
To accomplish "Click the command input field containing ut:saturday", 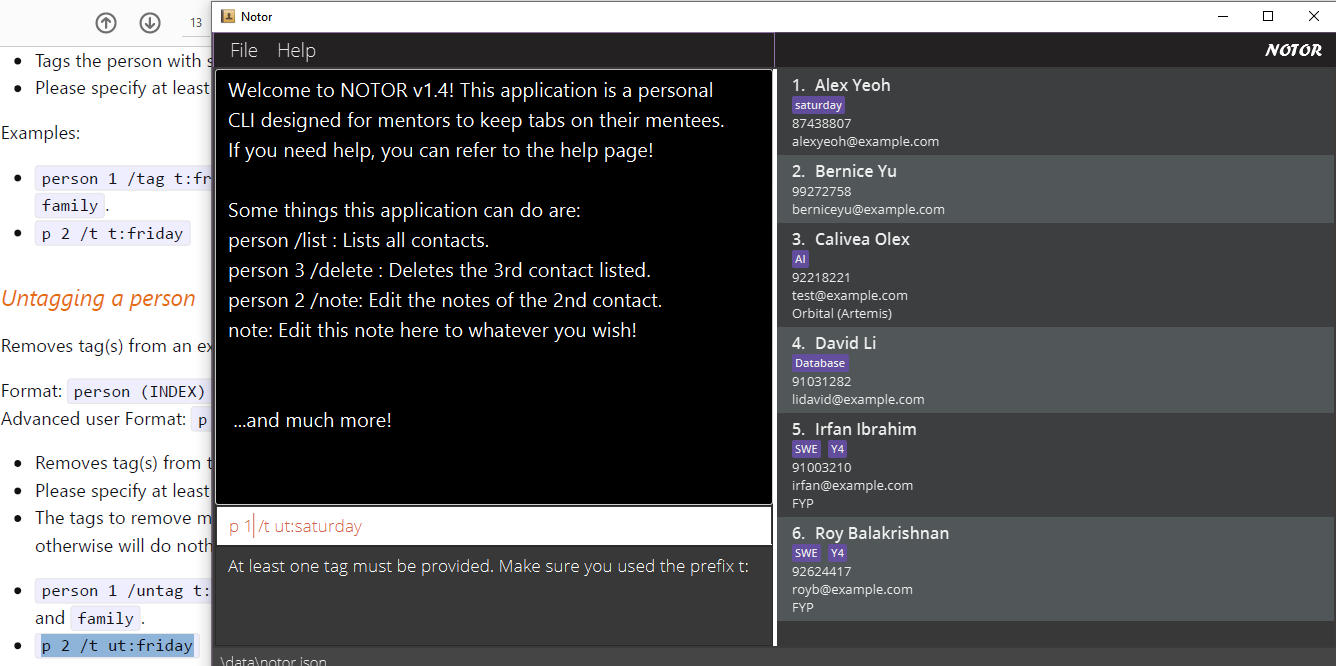I will click(494, 526).
